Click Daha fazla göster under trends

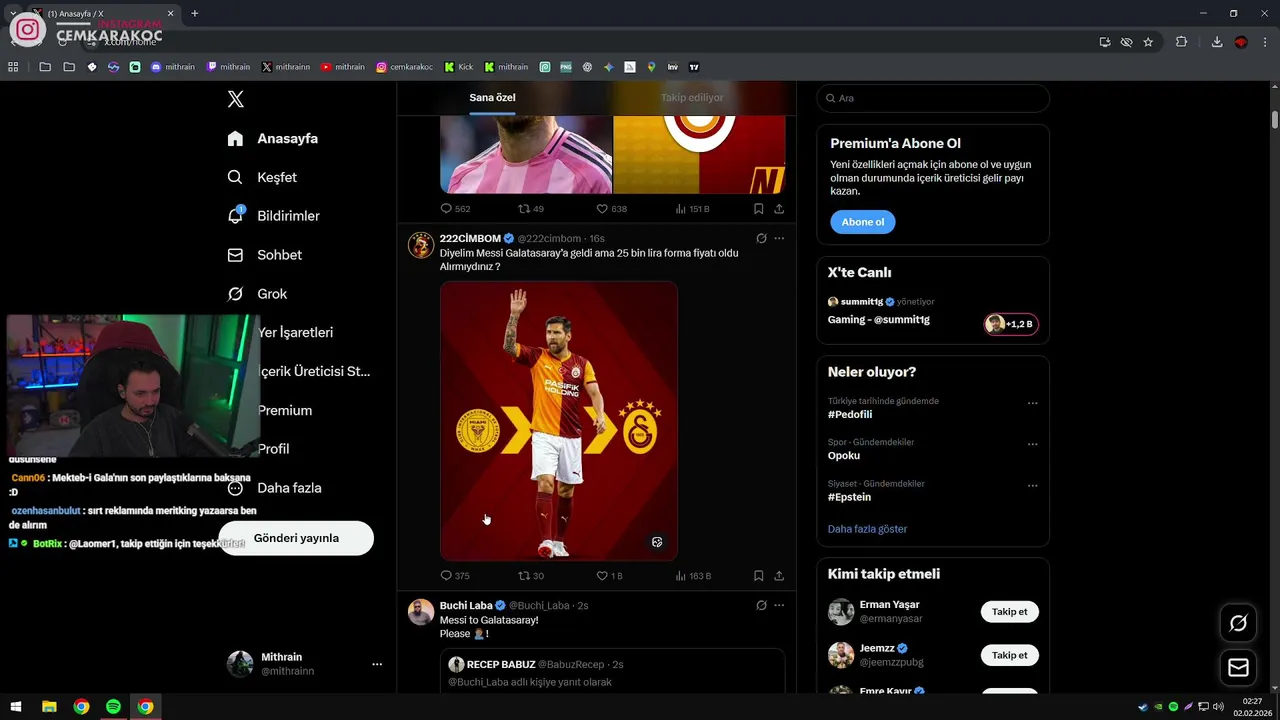(867, 529)
